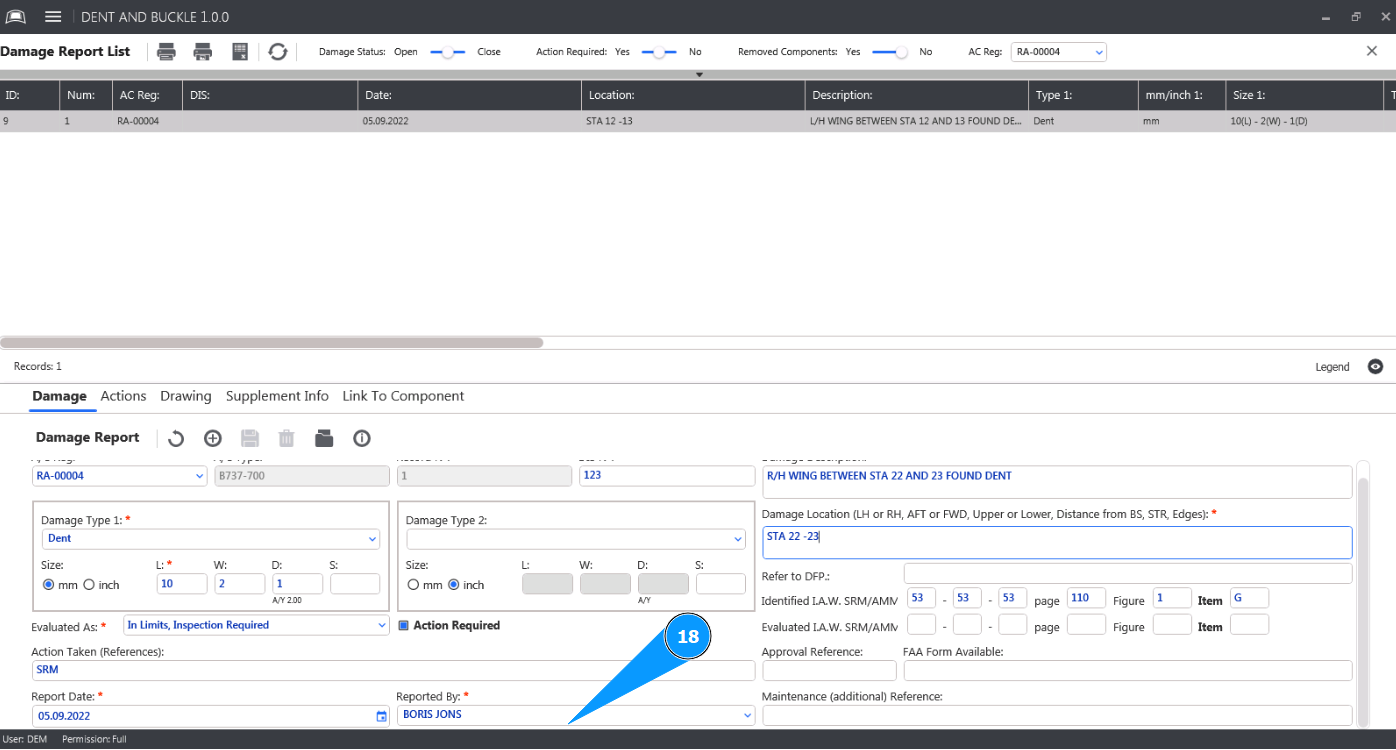Click the info icon in Damage Report toolbar
Screen dimensions: 1396x750
(362, 438)
